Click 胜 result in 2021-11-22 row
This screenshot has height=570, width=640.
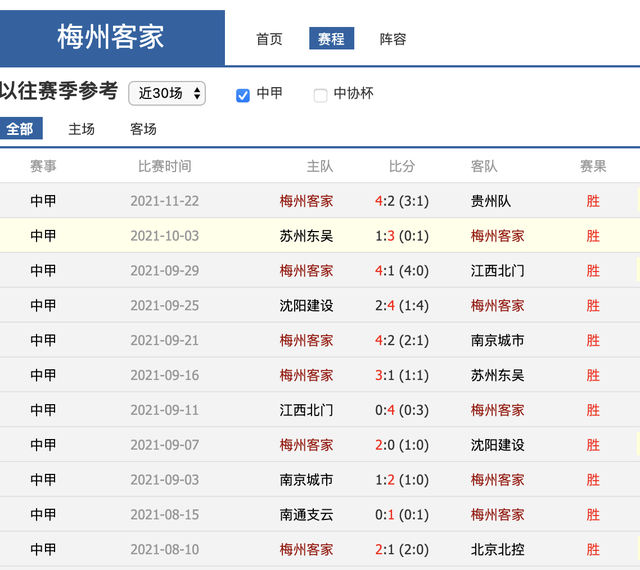click(593, 201)
